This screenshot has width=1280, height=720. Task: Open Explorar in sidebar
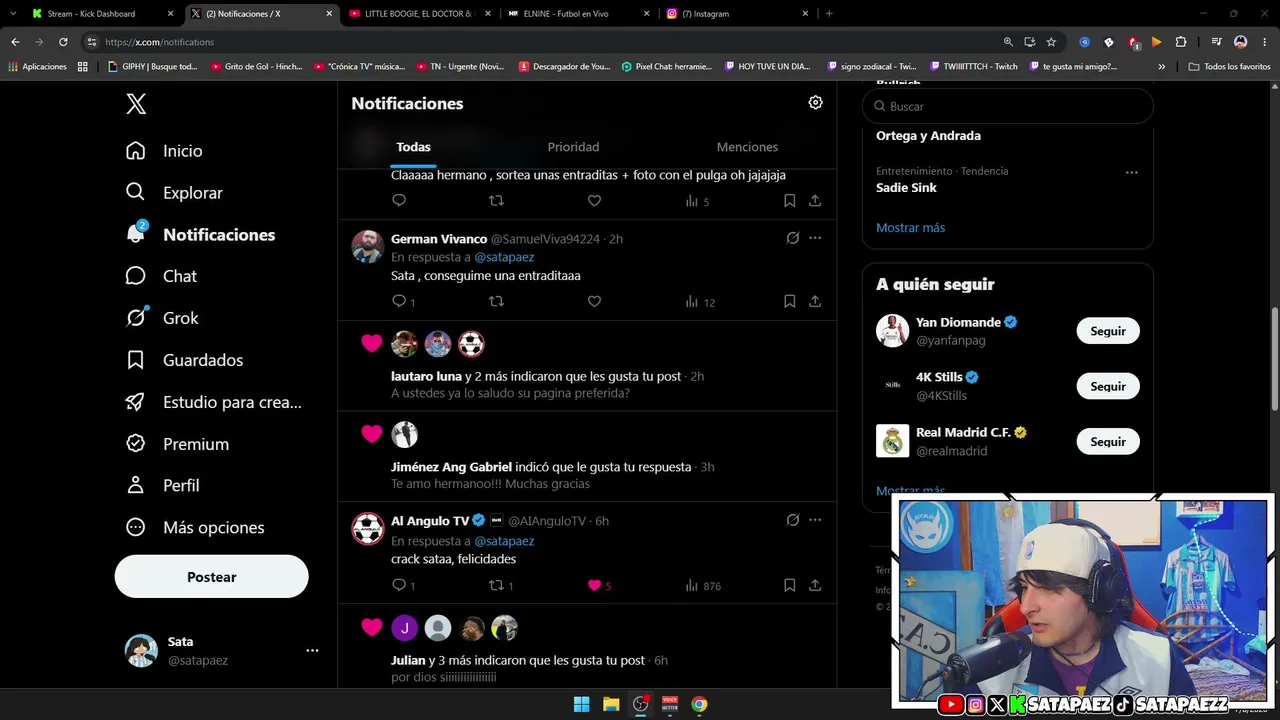pos(174,192)
